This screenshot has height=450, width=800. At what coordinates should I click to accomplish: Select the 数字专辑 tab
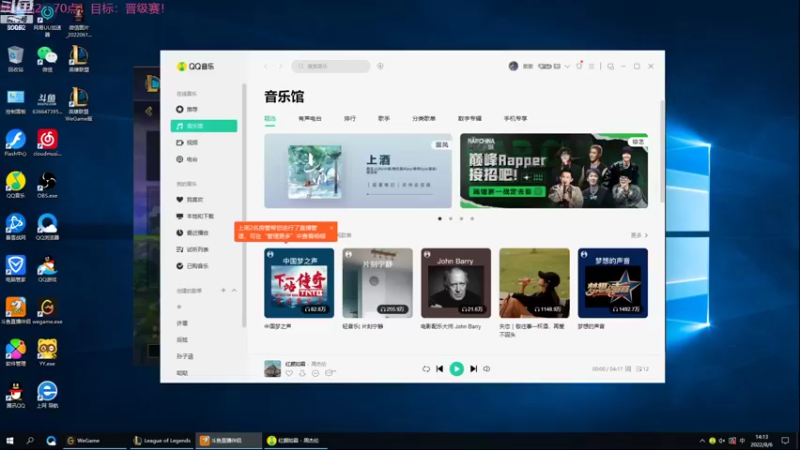click(x=469, y=118)
